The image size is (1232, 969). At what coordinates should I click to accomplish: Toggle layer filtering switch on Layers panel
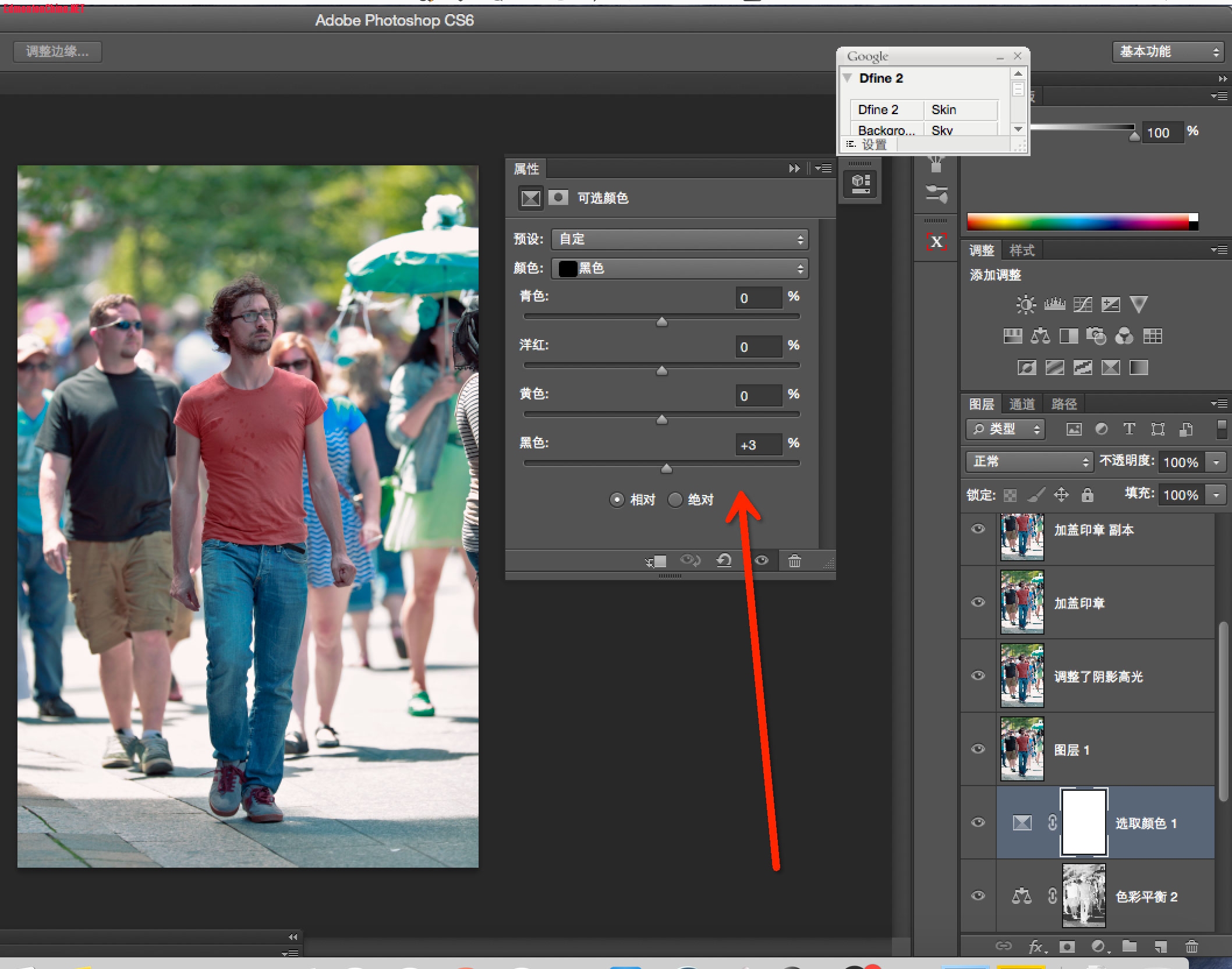tap(1222, 429)
